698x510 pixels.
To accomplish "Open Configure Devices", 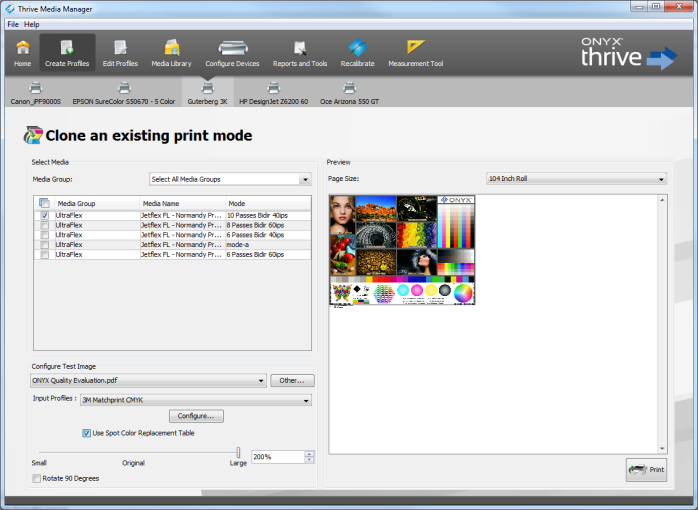I will [x=232, y=53].
